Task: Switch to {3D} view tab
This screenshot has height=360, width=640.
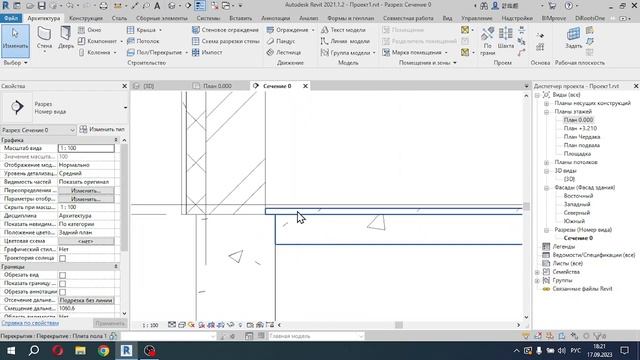Action: (x=149, y=86)
